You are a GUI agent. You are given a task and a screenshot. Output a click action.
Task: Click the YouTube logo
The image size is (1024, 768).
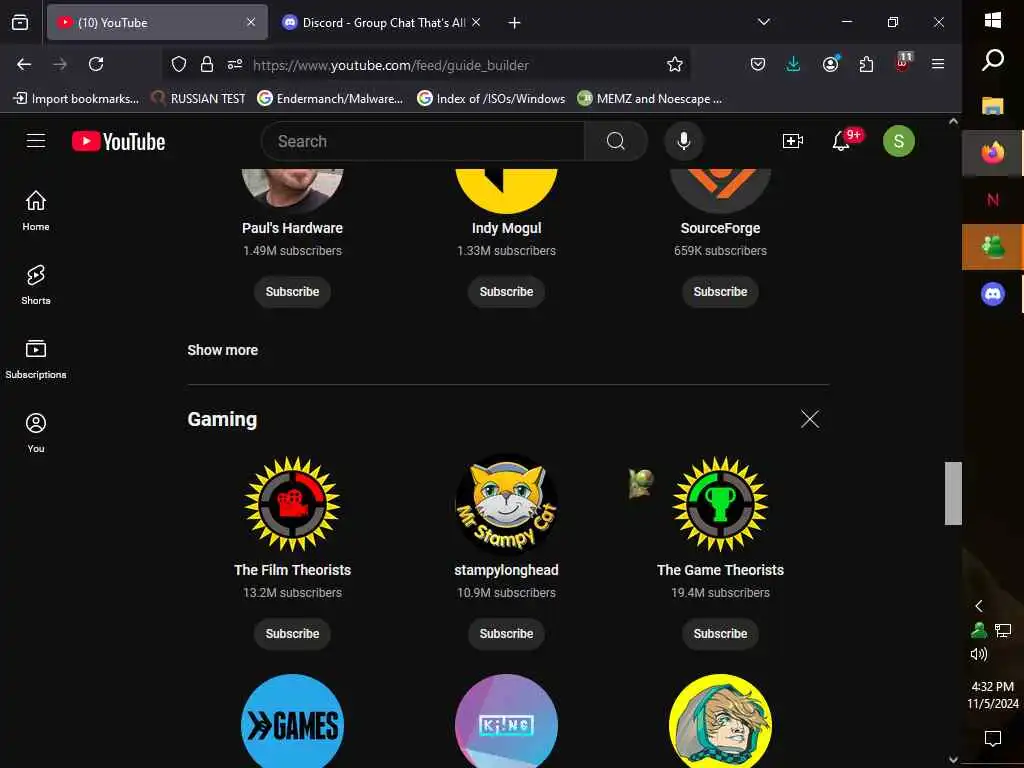pyautogui.click(x=118, y=141)
